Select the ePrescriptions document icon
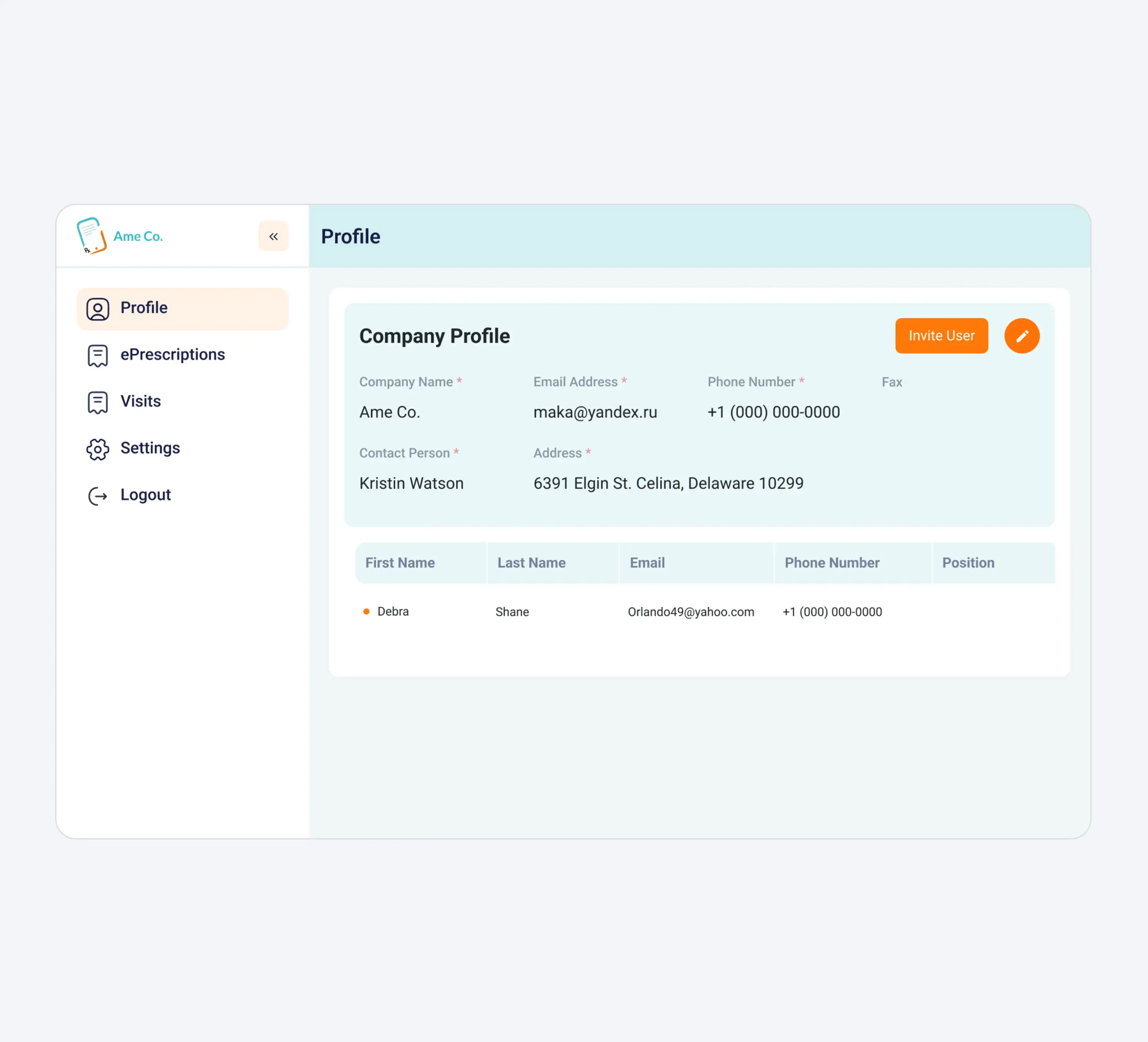This screenshot has width=1148, height=1042. (x=98, y=355)
